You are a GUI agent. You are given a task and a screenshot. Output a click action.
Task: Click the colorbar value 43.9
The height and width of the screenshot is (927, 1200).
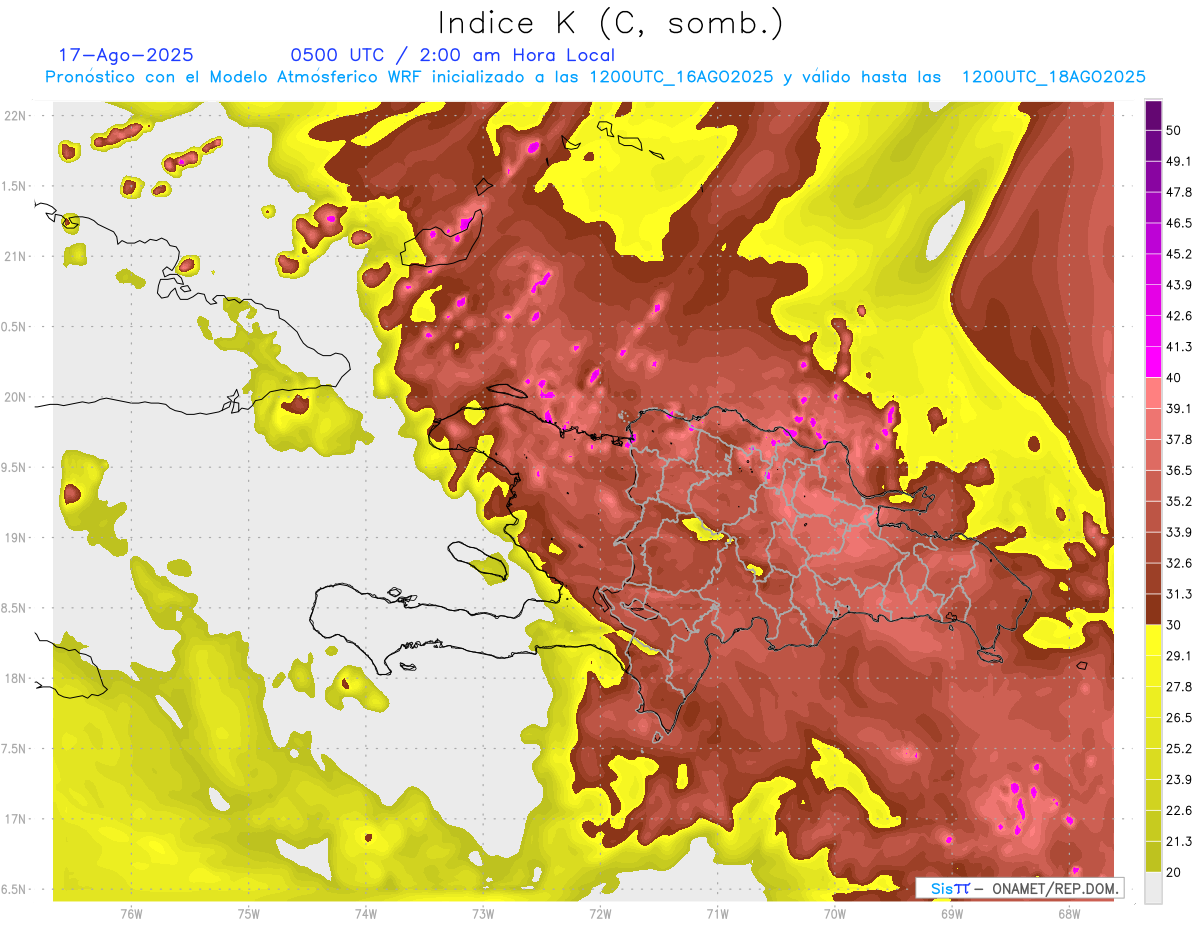pyautogui.click(x=1179, y=285)
